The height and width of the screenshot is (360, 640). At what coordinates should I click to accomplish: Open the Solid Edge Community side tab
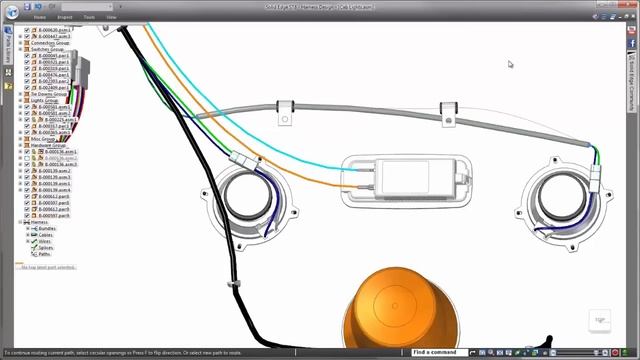pyautogui.click(x=631, y=83)
